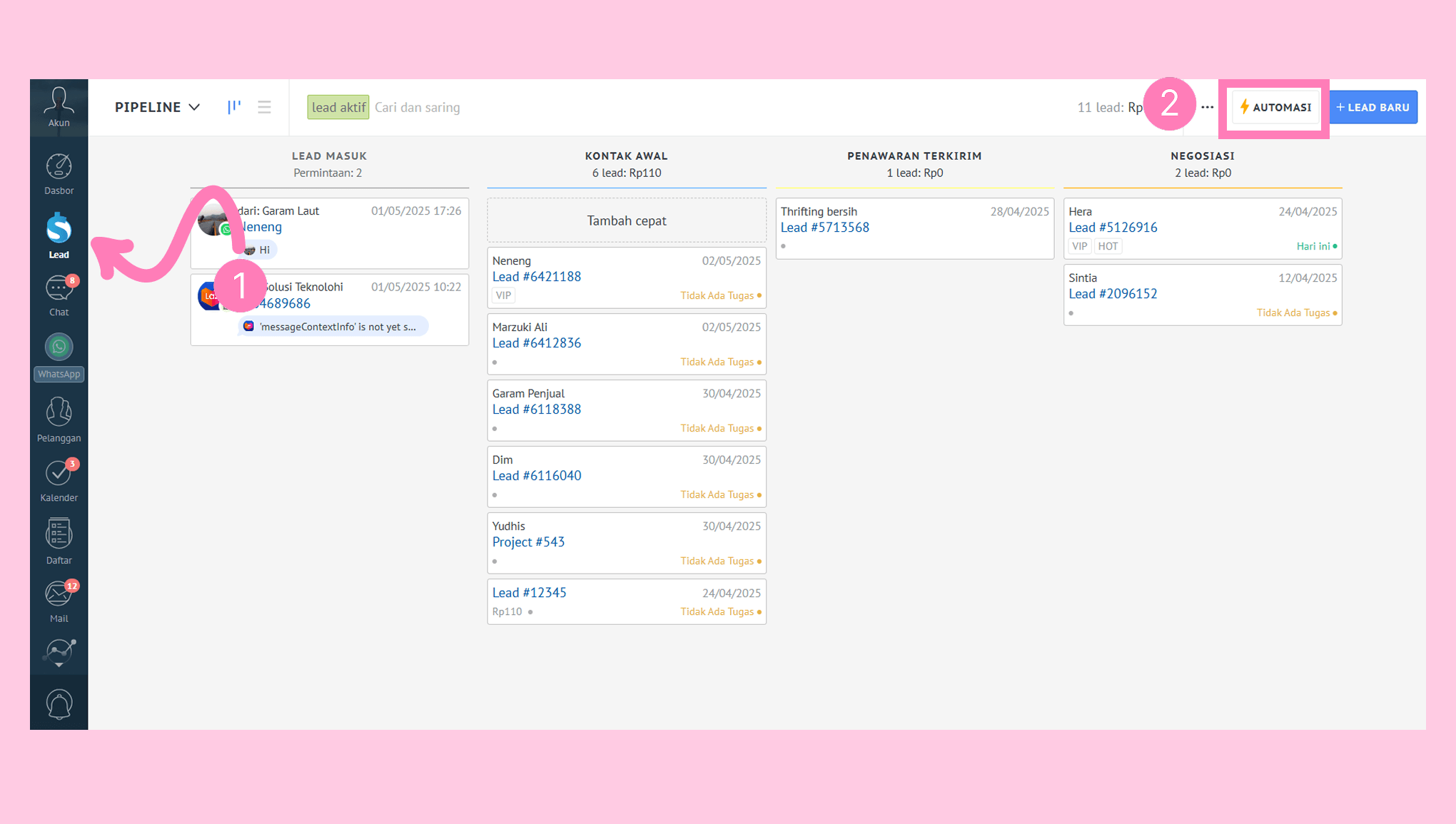Click the notification bell icon
The image size is (1456, 824).
point(59,704)
